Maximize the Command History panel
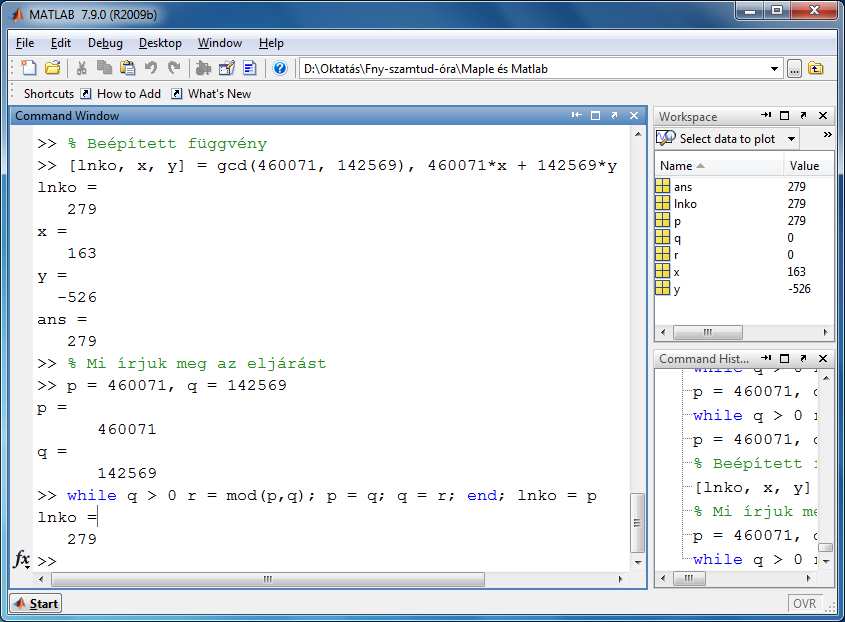 coord(785,358)
